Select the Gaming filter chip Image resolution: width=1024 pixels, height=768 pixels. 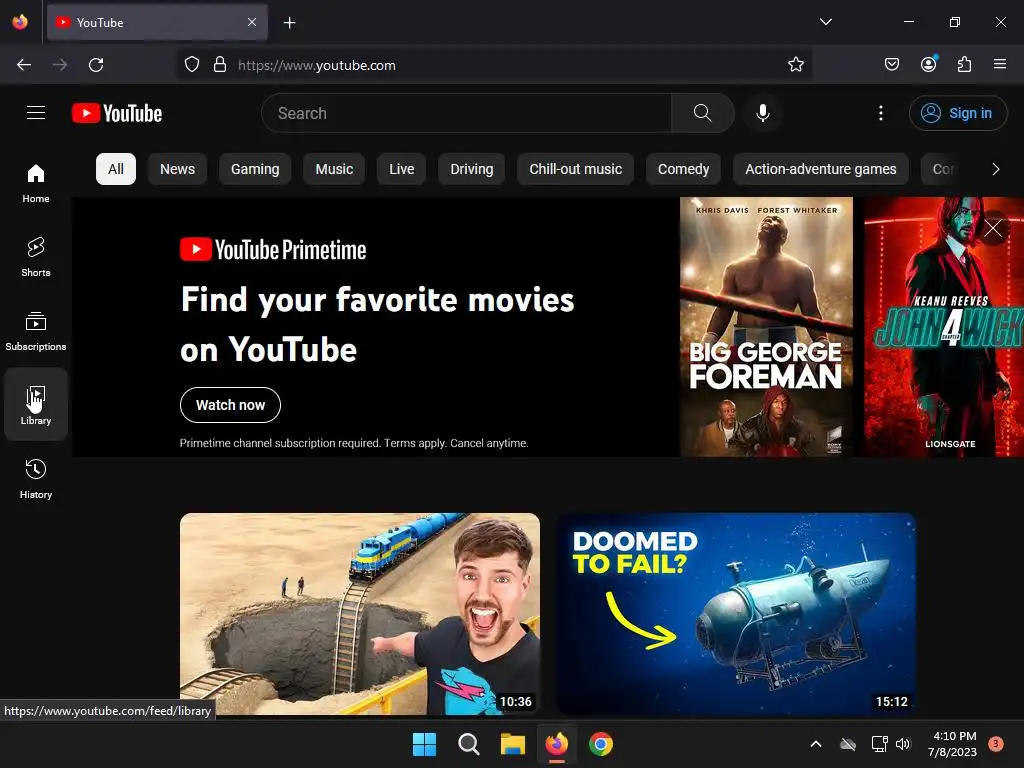click(x=255, y=169)
